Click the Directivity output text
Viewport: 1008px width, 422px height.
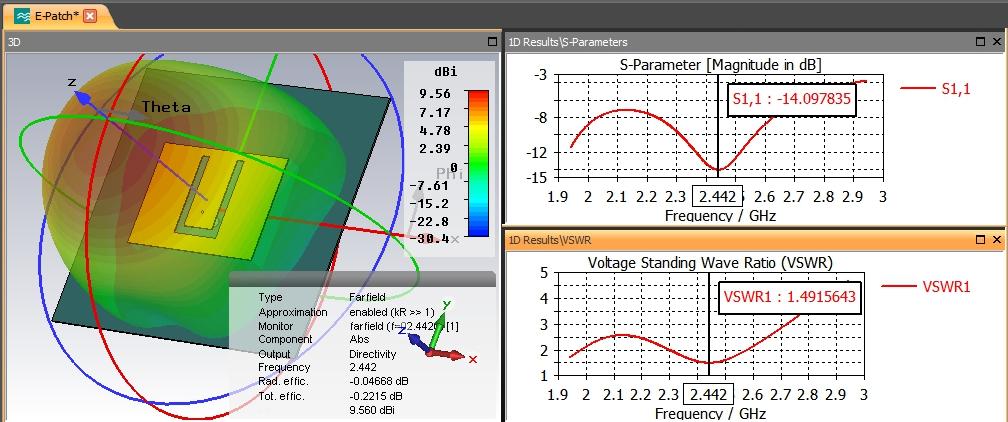[372, 354]
